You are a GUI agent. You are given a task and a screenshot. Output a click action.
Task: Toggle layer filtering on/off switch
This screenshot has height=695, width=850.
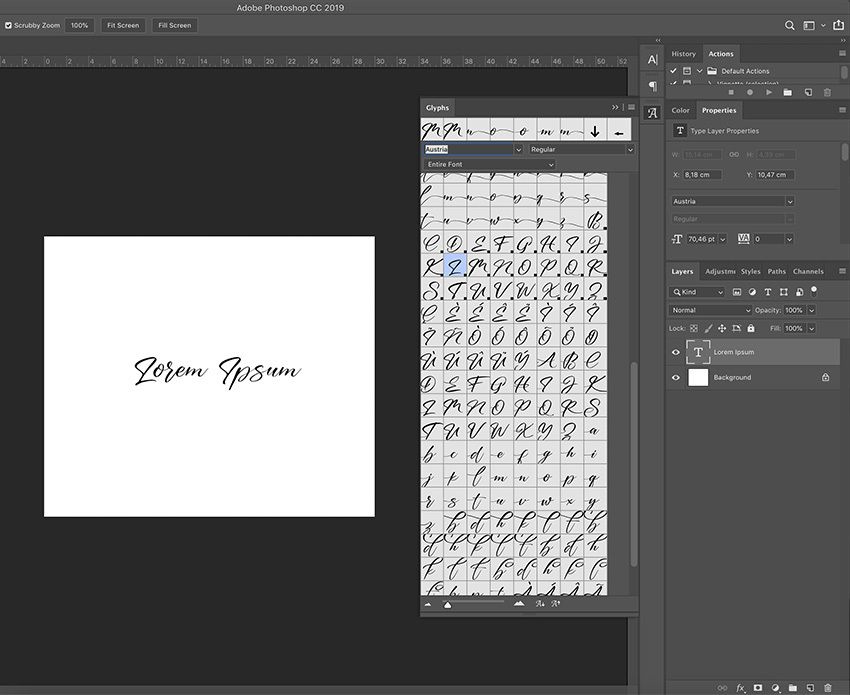[814, 291]
